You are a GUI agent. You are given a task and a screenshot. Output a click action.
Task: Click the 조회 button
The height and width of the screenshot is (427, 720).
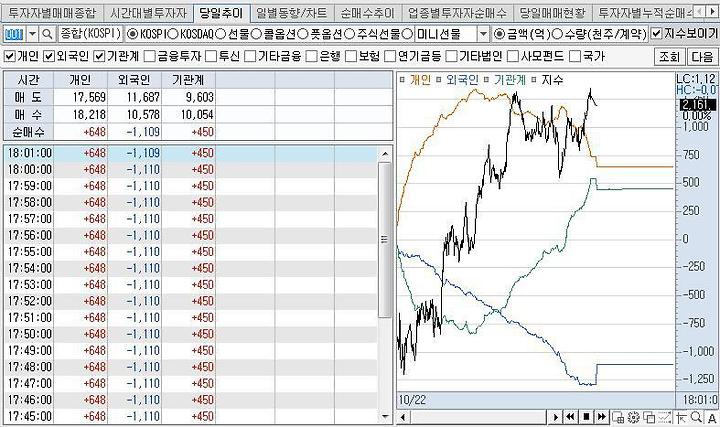669,57
